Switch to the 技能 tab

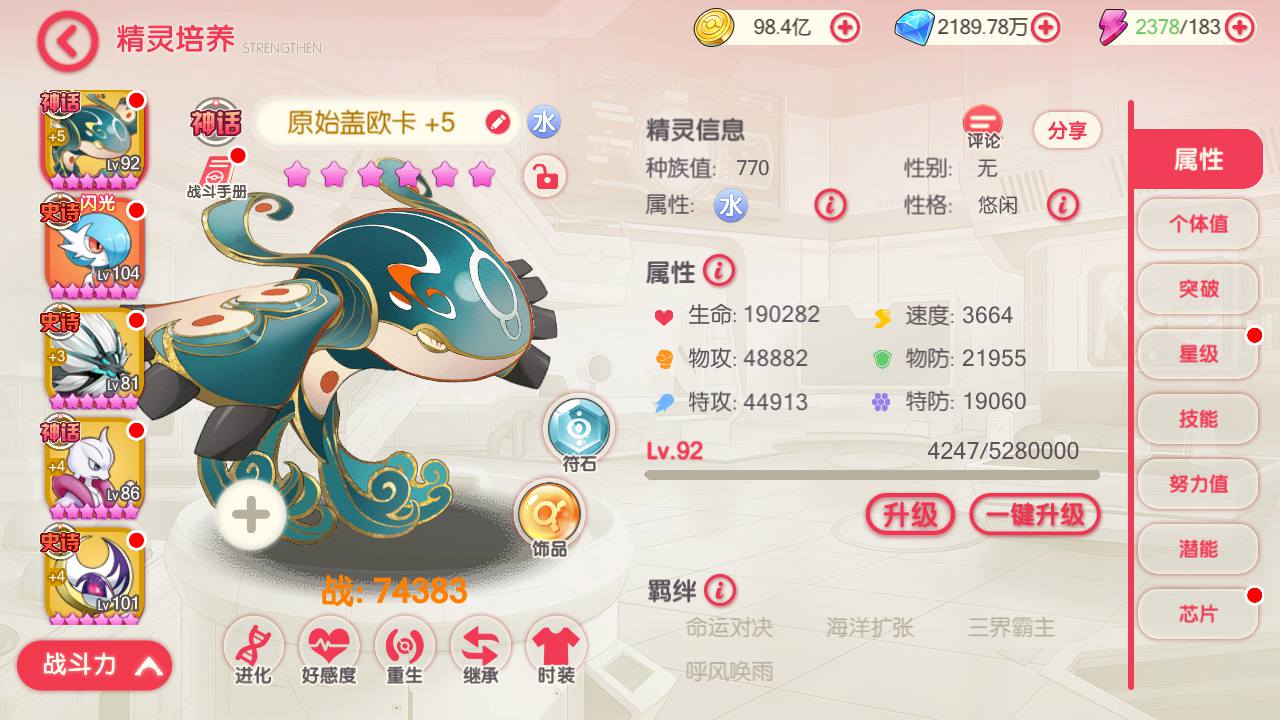(1198, 419)
